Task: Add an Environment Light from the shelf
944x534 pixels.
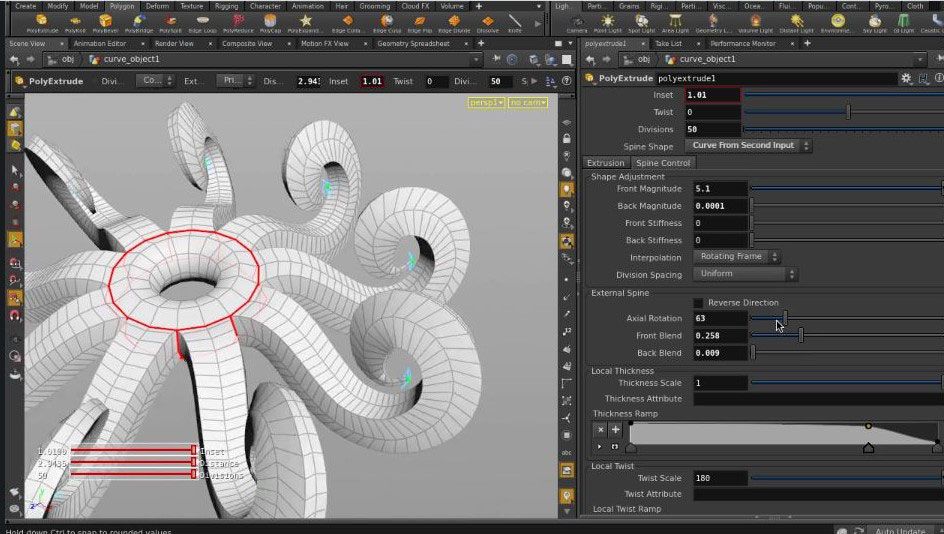Action: [x=837, y=24]
